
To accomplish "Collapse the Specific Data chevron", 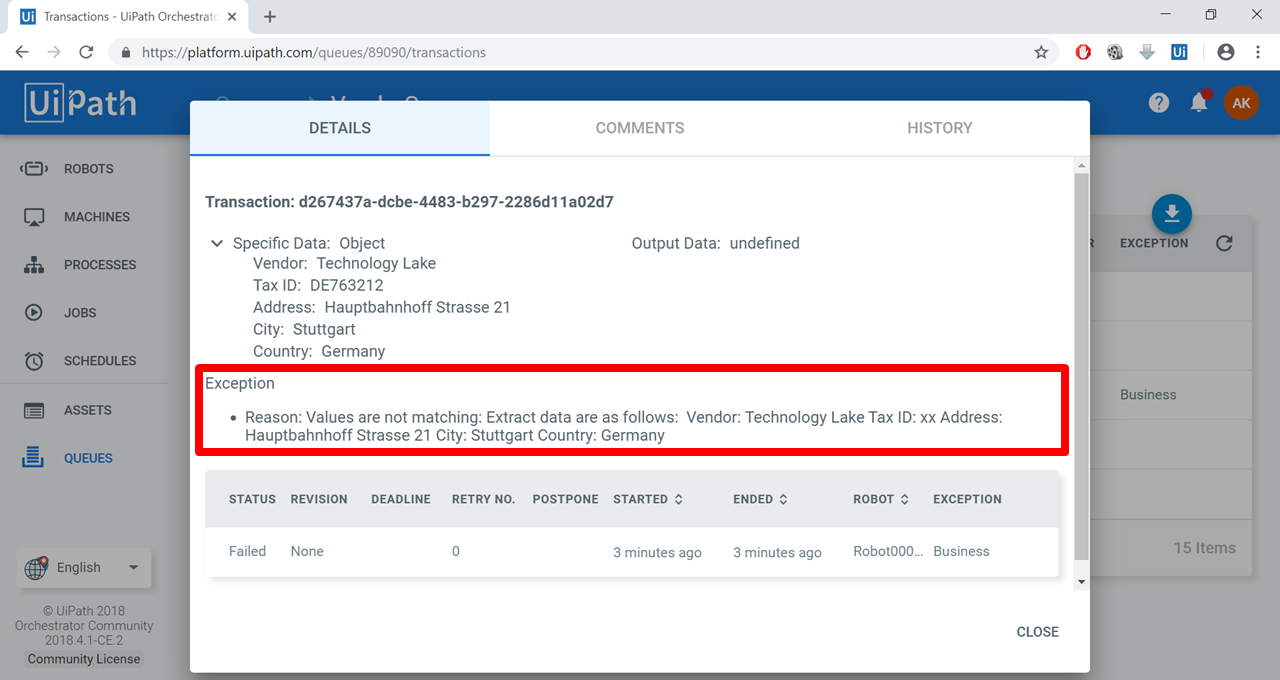I will coord(217,243).
